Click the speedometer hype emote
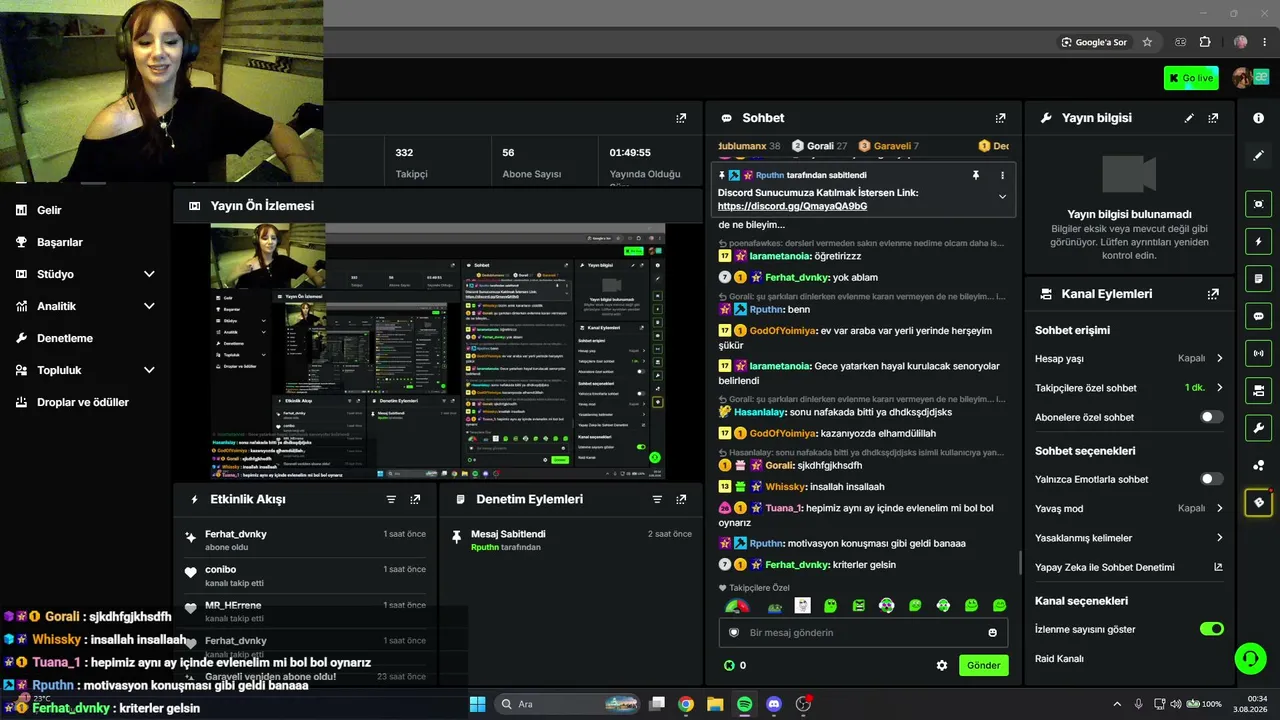The image size is (1280, 720). coord(737,606)
